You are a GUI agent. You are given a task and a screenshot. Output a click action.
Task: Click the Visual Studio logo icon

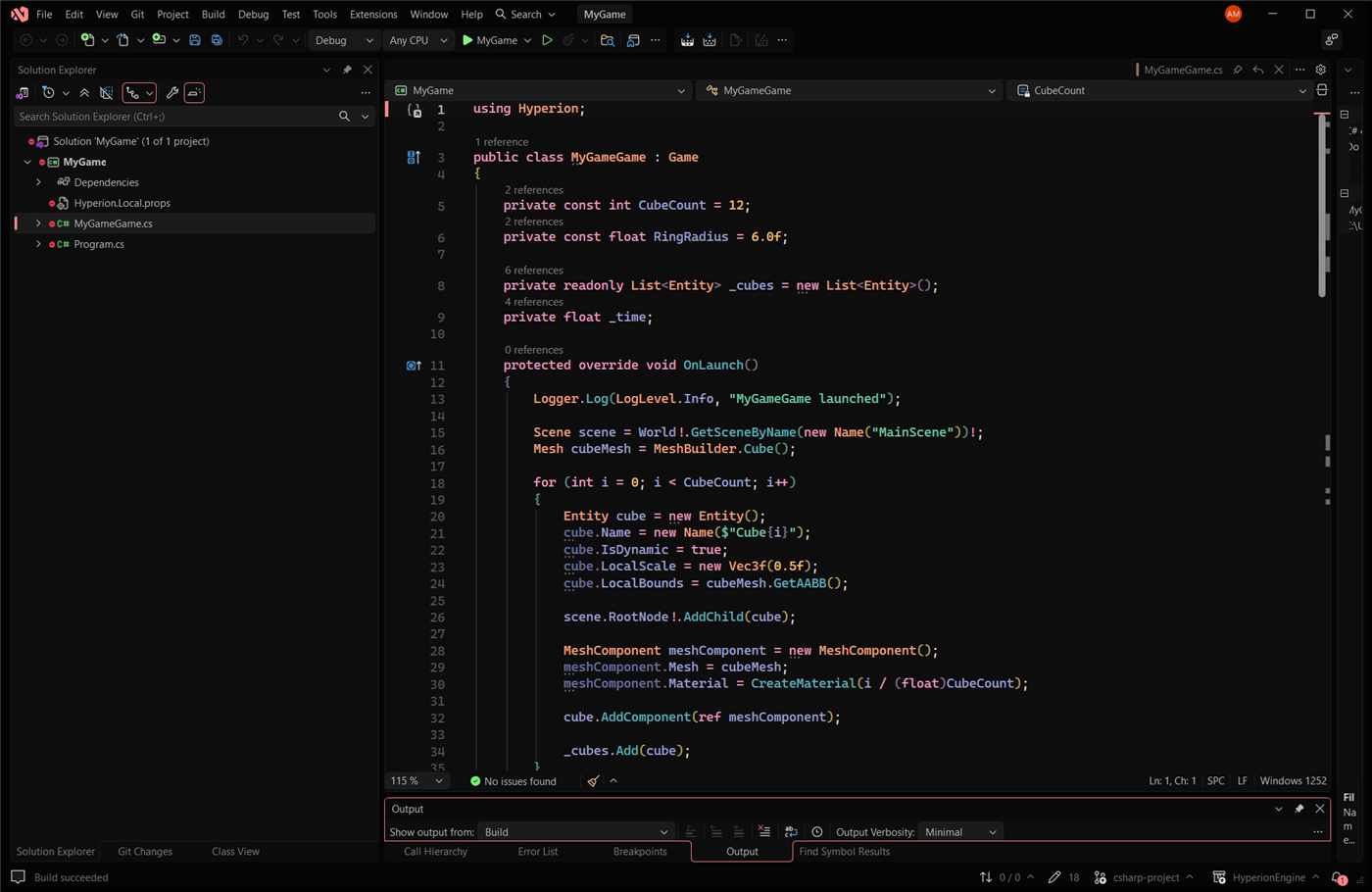pos(19,14)
